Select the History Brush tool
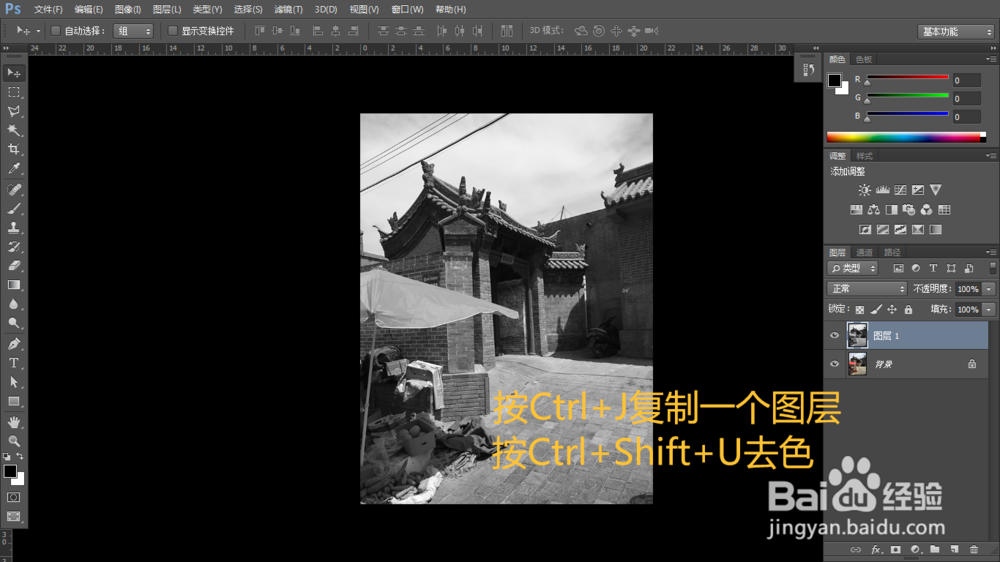The image size is (1000, 562). click(x=13, y=247)
